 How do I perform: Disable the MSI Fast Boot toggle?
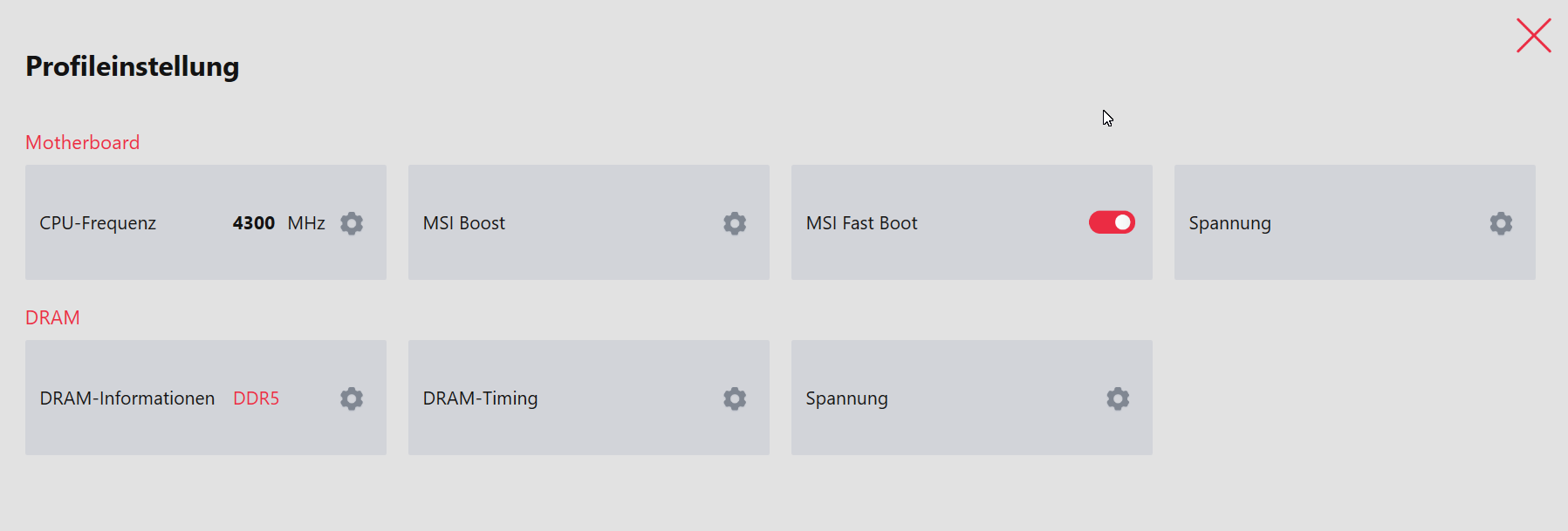1112,222
